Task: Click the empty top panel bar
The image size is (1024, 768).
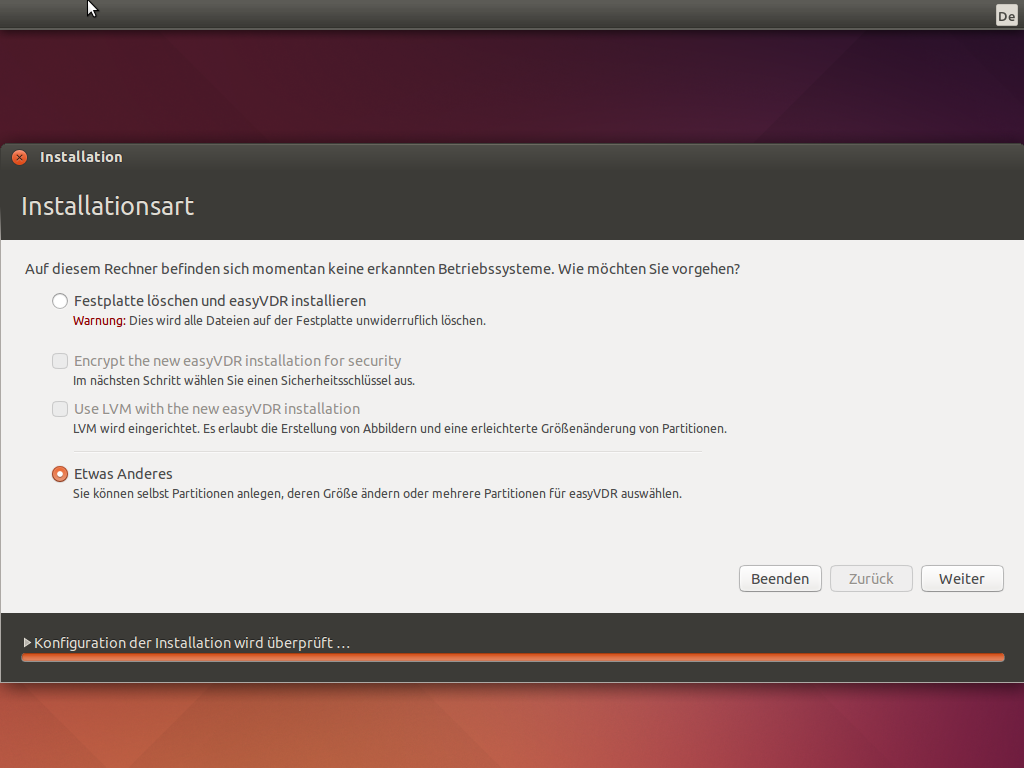Action: (x=500, y=14)
